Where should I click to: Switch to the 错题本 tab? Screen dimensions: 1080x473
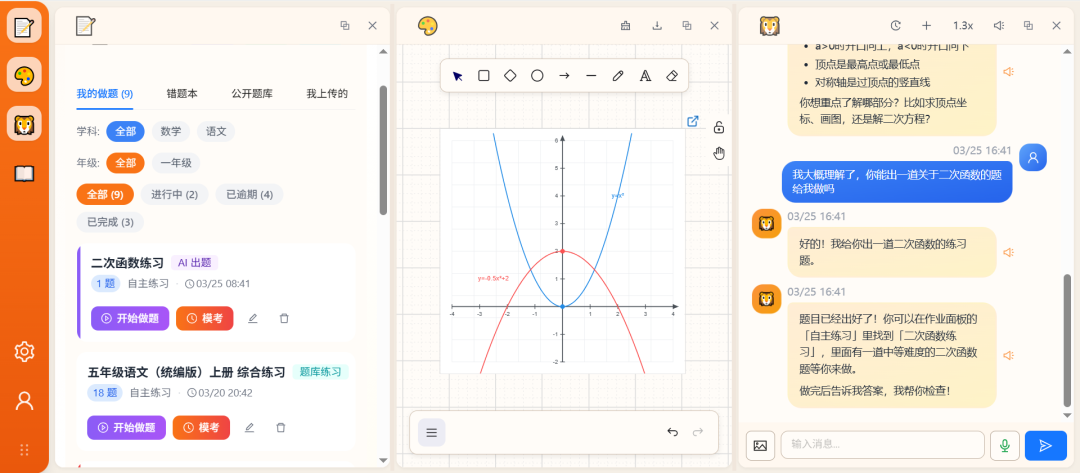point(182,94)
